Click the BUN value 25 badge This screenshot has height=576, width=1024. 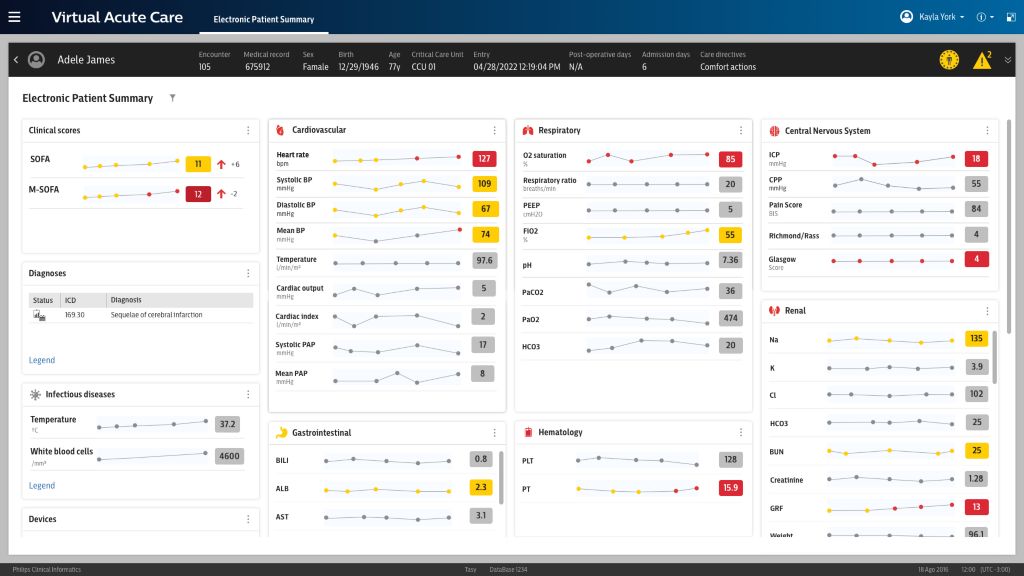coord(976,451)
